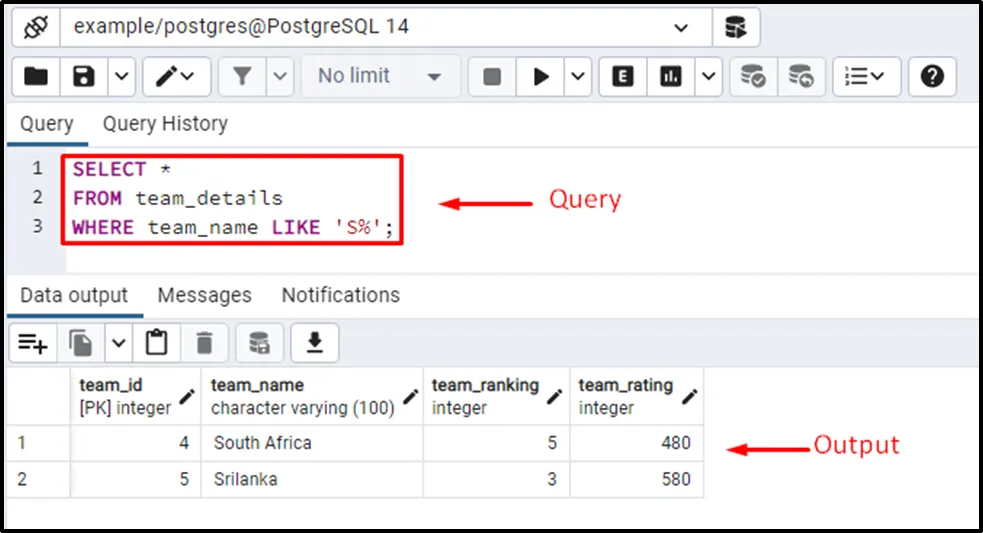The image size is (983, 533).
Task: Click the team_id cell '4'
Action: tap(135, 443)
